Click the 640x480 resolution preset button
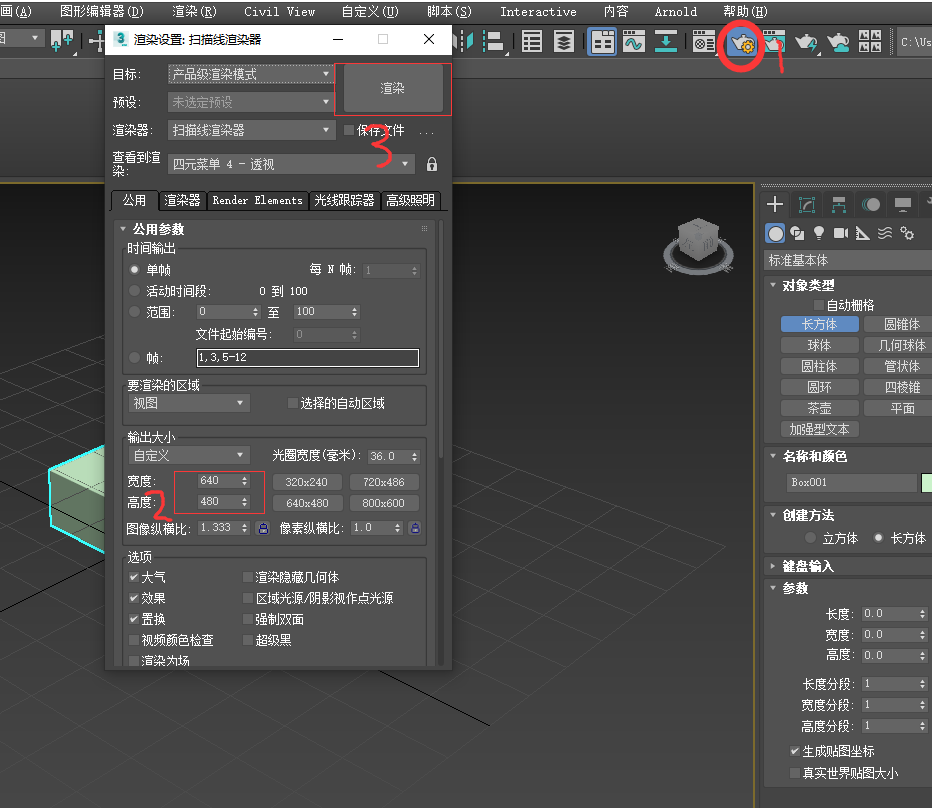The image size is (932, 808). tap(306, 503)
